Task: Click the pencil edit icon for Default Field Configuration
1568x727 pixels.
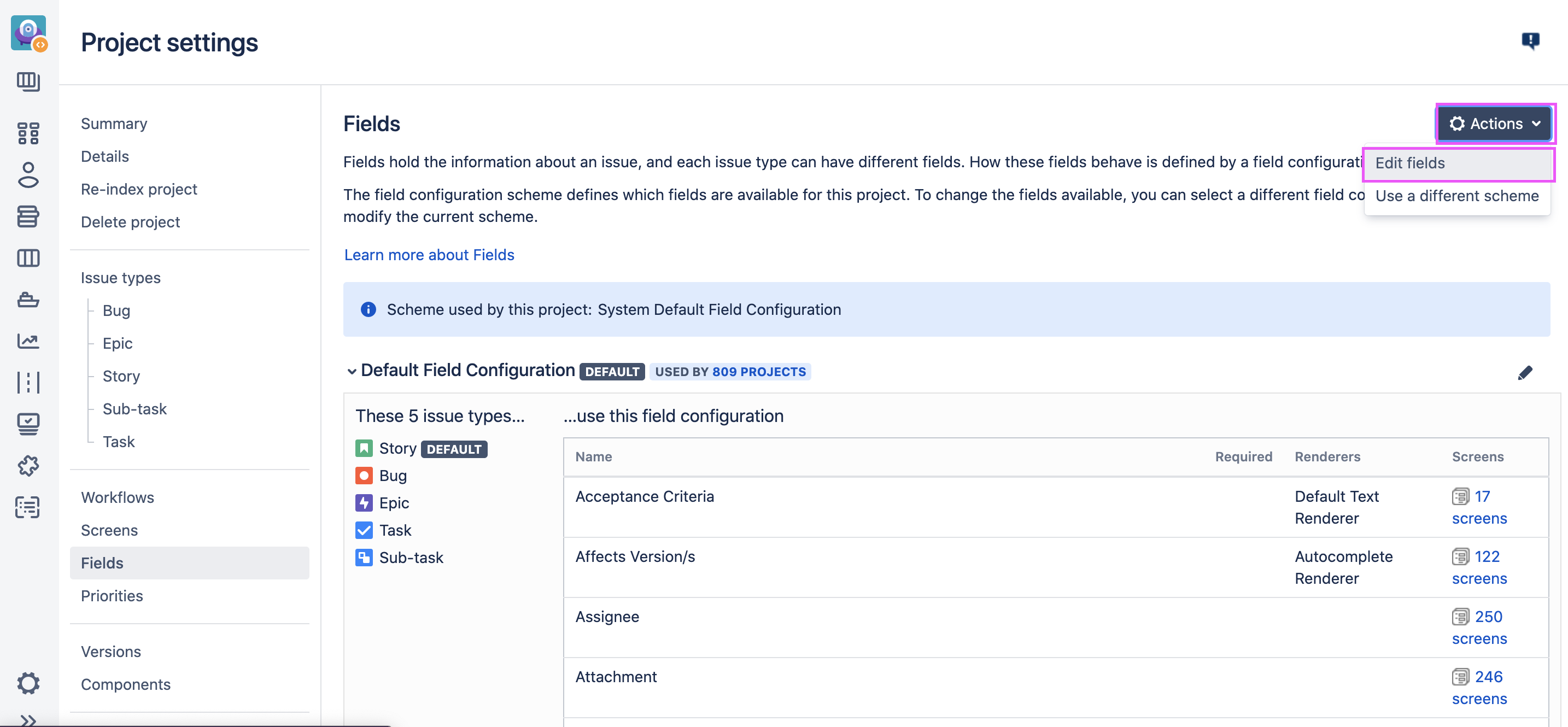Action: tap(1525, 372)
